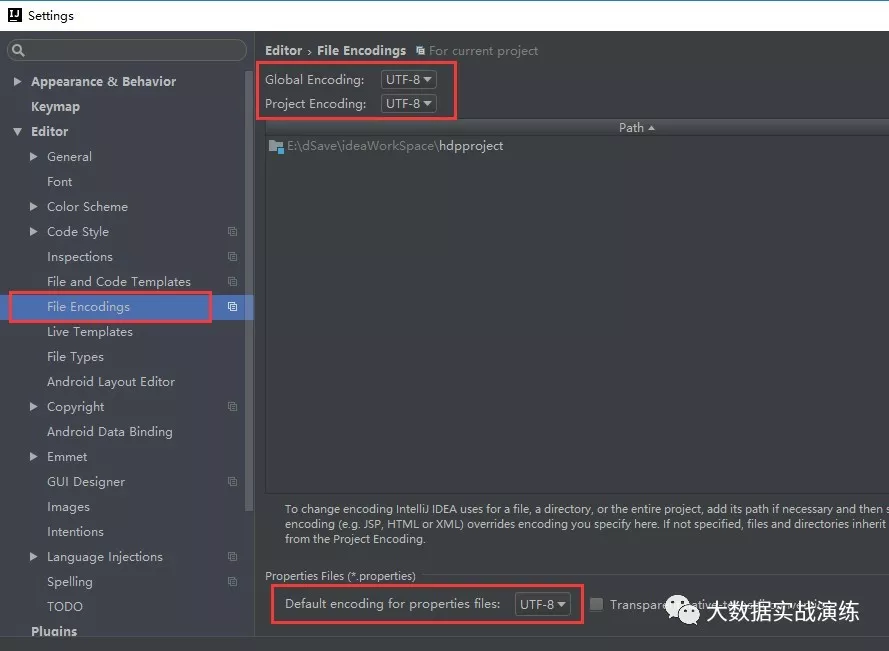Open the Global Encoding dropdown

[409, 79]
